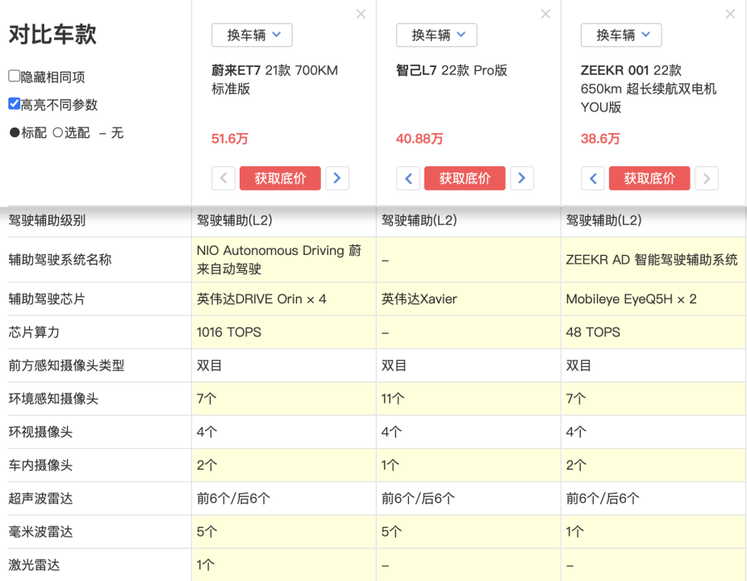
Task: Click the 1个 车内摄像头 cell for 智己L7
Action: tap(468, 466)
